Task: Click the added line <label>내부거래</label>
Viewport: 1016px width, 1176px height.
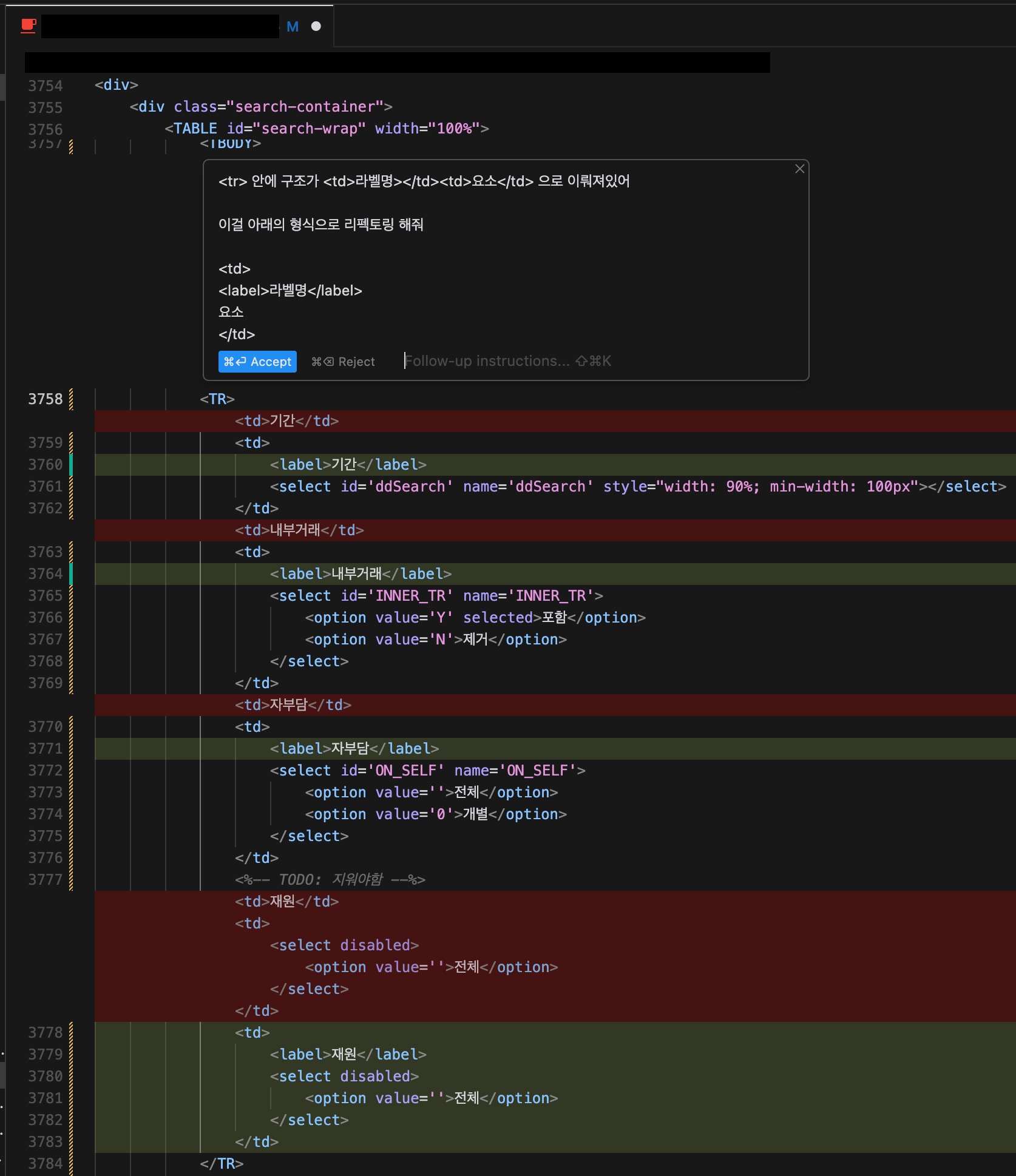Action: click(x=361, y=574)
